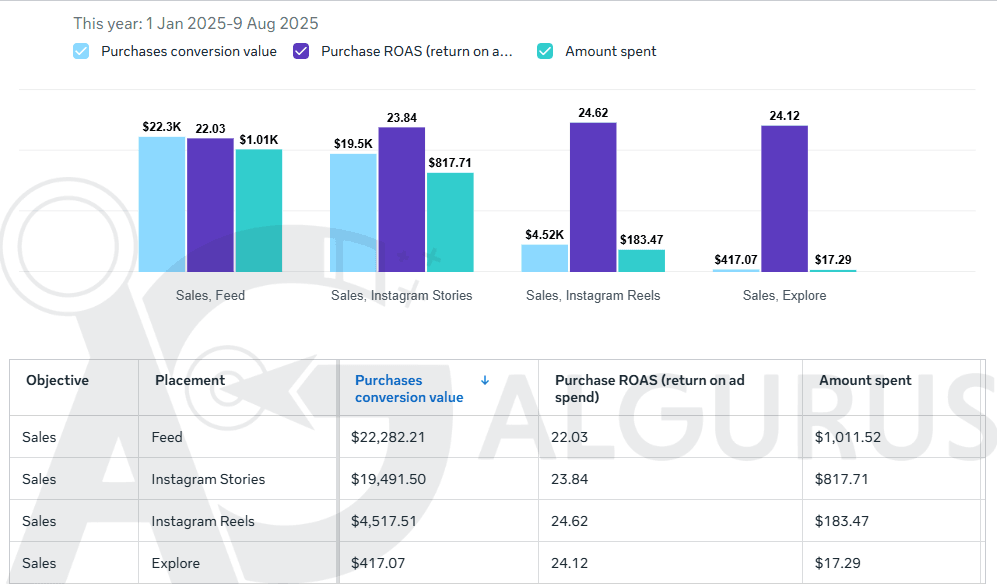Click the Objective column header
This screenshot has width=997, height=584.
click(57, 380)
